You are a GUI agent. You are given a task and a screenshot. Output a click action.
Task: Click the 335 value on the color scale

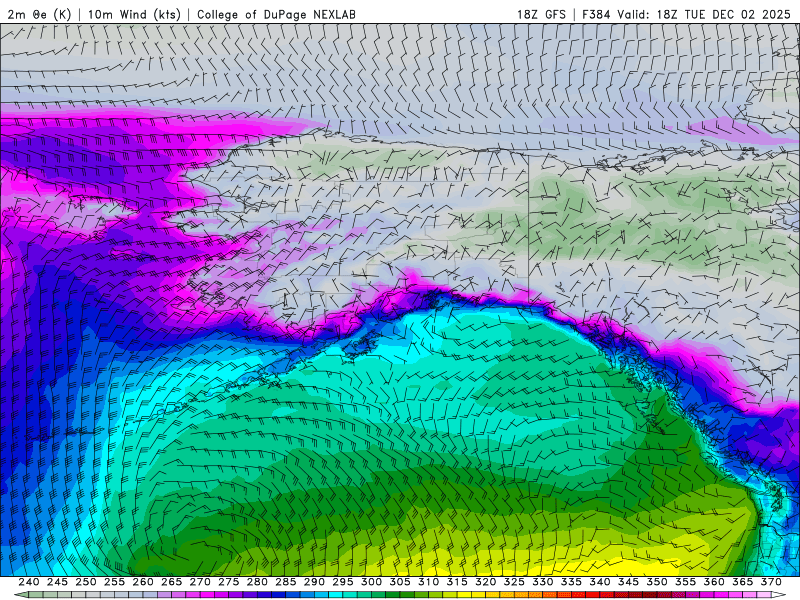point(571,582)
